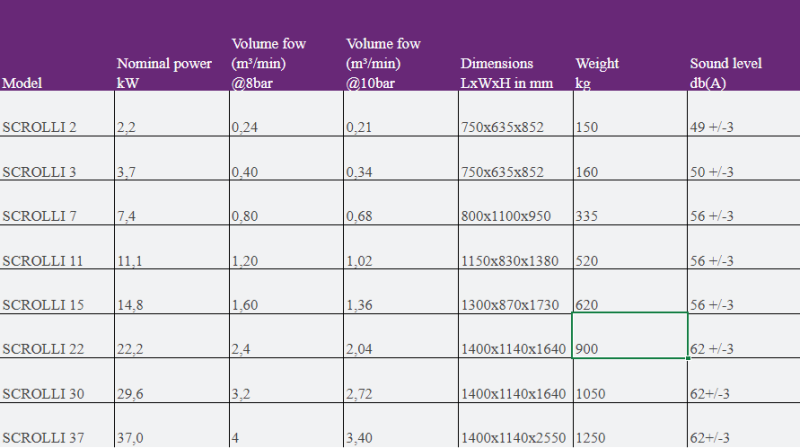Select the SCROLLI 37 dimensions 1400x1140x2550
The image size is (800, 448).
(514, 437)
